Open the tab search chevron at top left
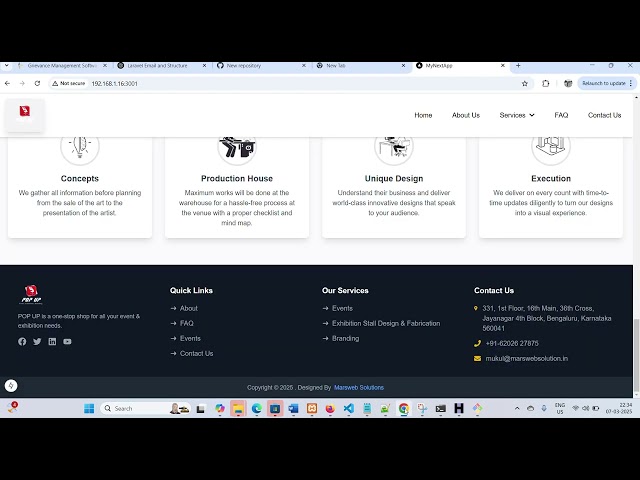The image size is (640, 480). pyautogui.click(x=7, y=65)
